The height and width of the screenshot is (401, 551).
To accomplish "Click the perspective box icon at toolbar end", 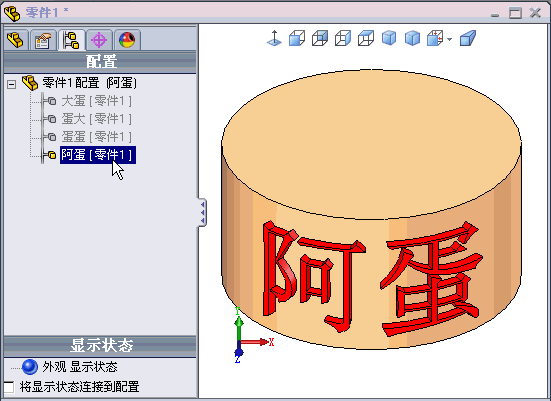I will point(468,38).
